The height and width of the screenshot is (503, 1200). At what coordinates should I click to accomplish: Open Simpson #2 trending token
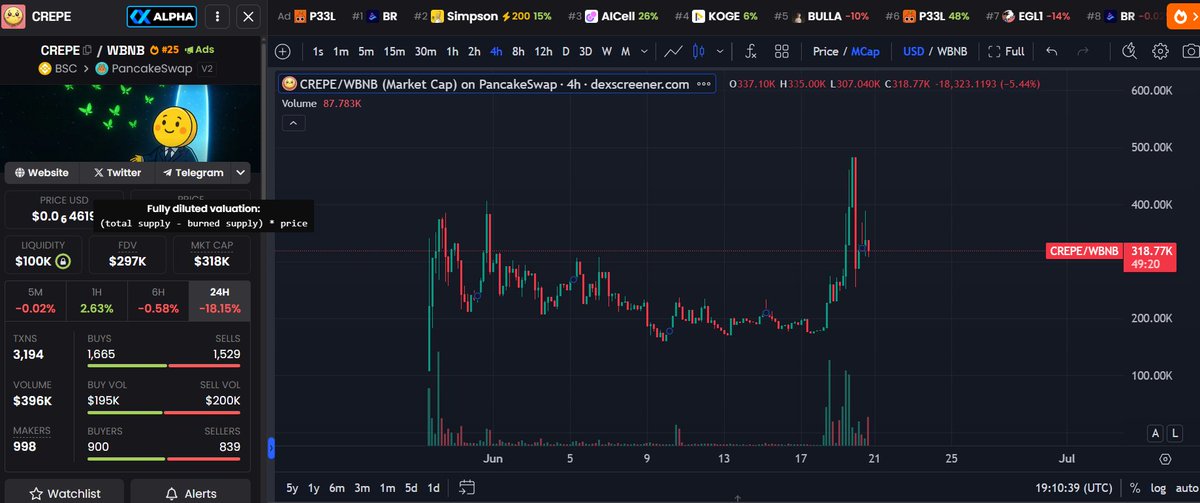tap(485, 17)
